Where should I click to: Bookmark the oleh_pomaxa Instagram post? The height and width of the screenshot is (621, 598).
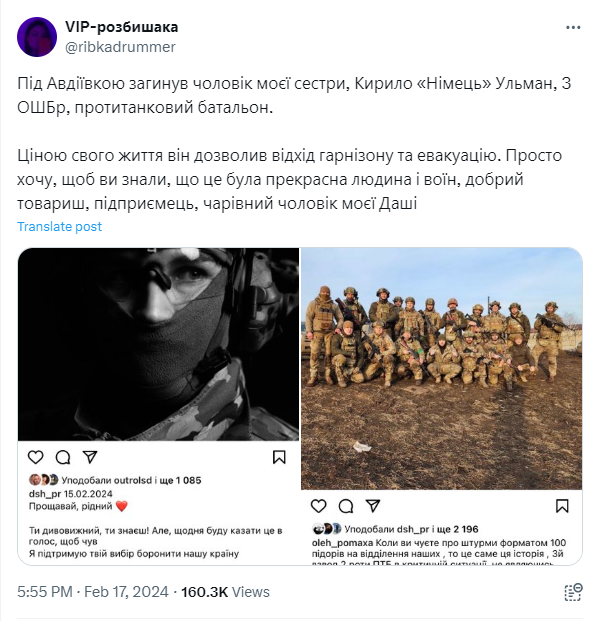(x=562, y=506)
